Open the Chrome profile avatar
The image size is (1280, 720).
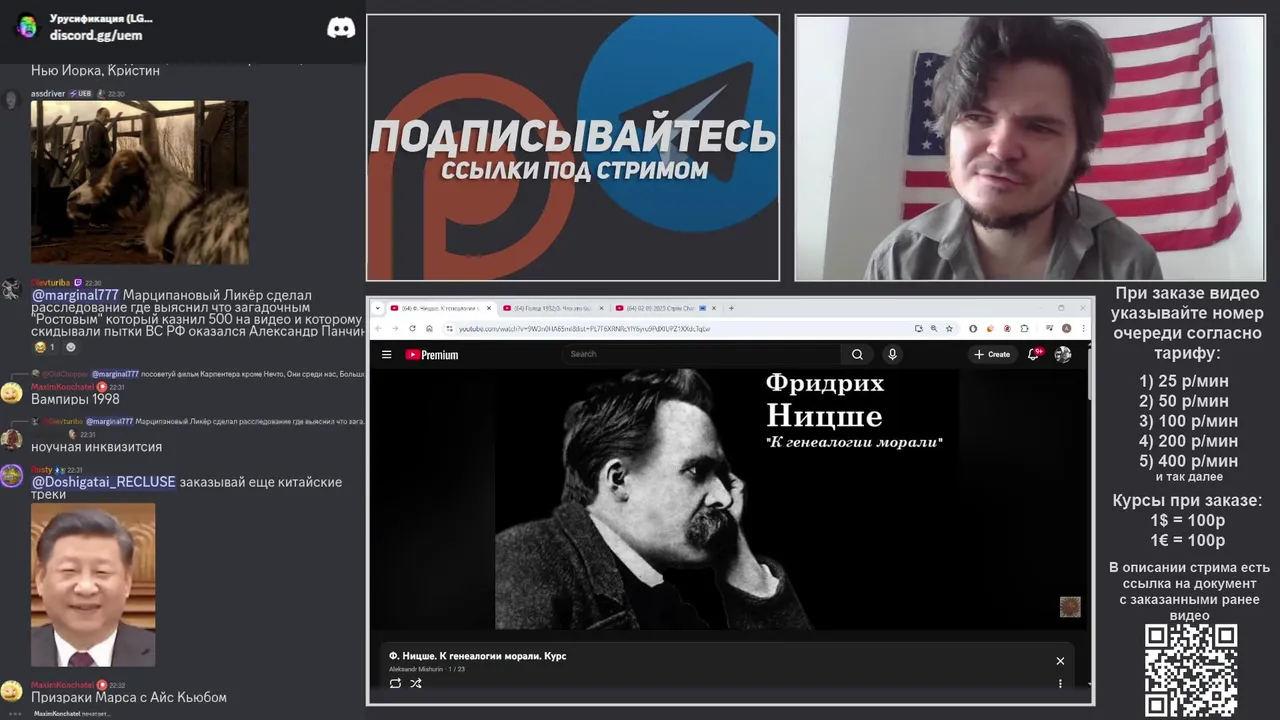point(1066,328)
